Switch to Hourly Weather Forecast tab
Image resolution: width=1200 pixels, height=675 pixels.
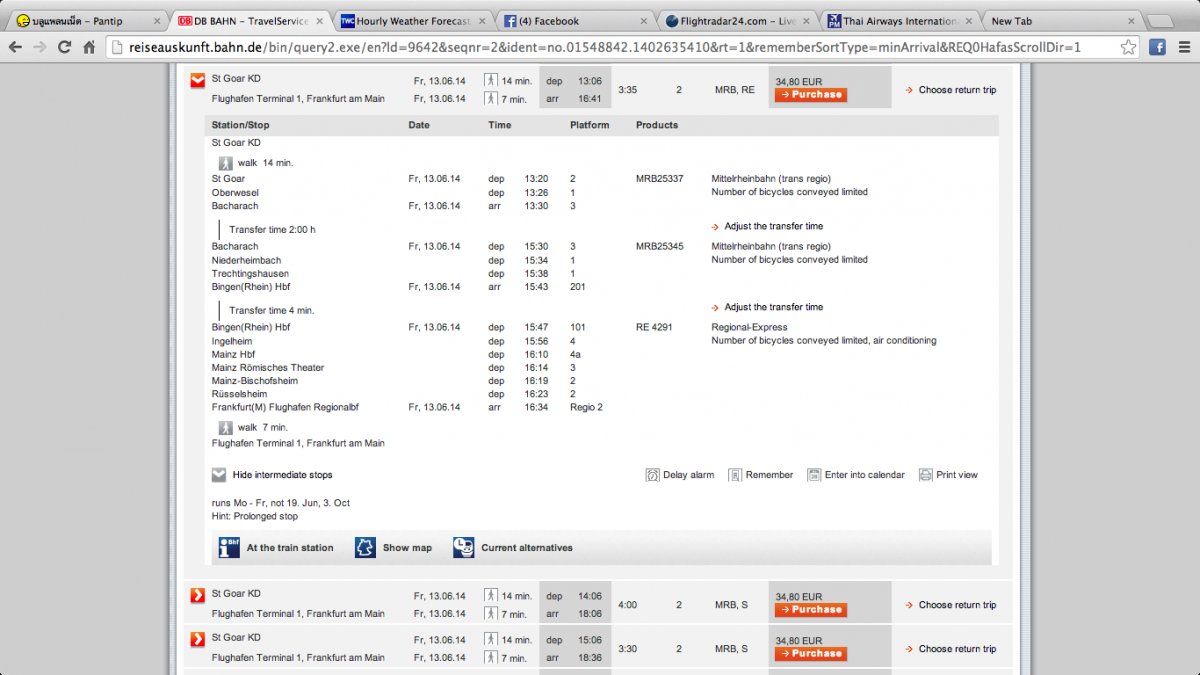click(x=412, y=20)
